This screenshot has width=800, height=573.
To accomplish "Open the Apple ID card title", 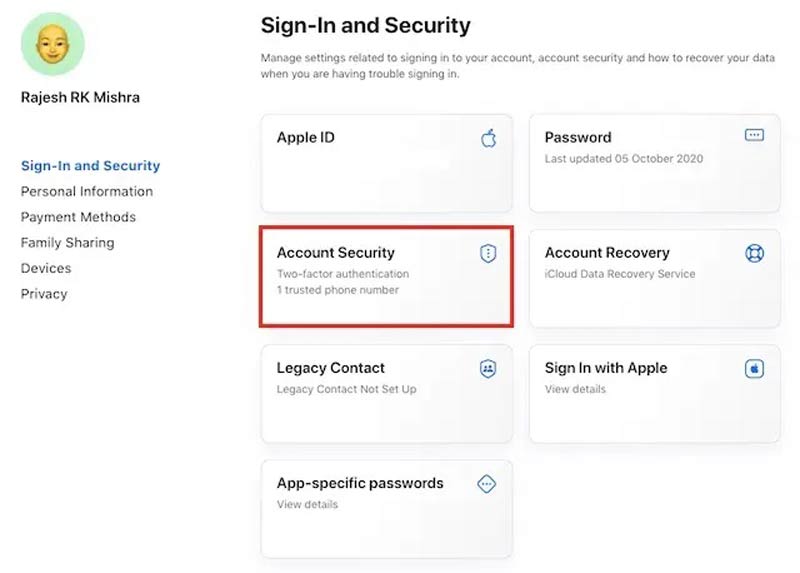I will pos(305,138).
